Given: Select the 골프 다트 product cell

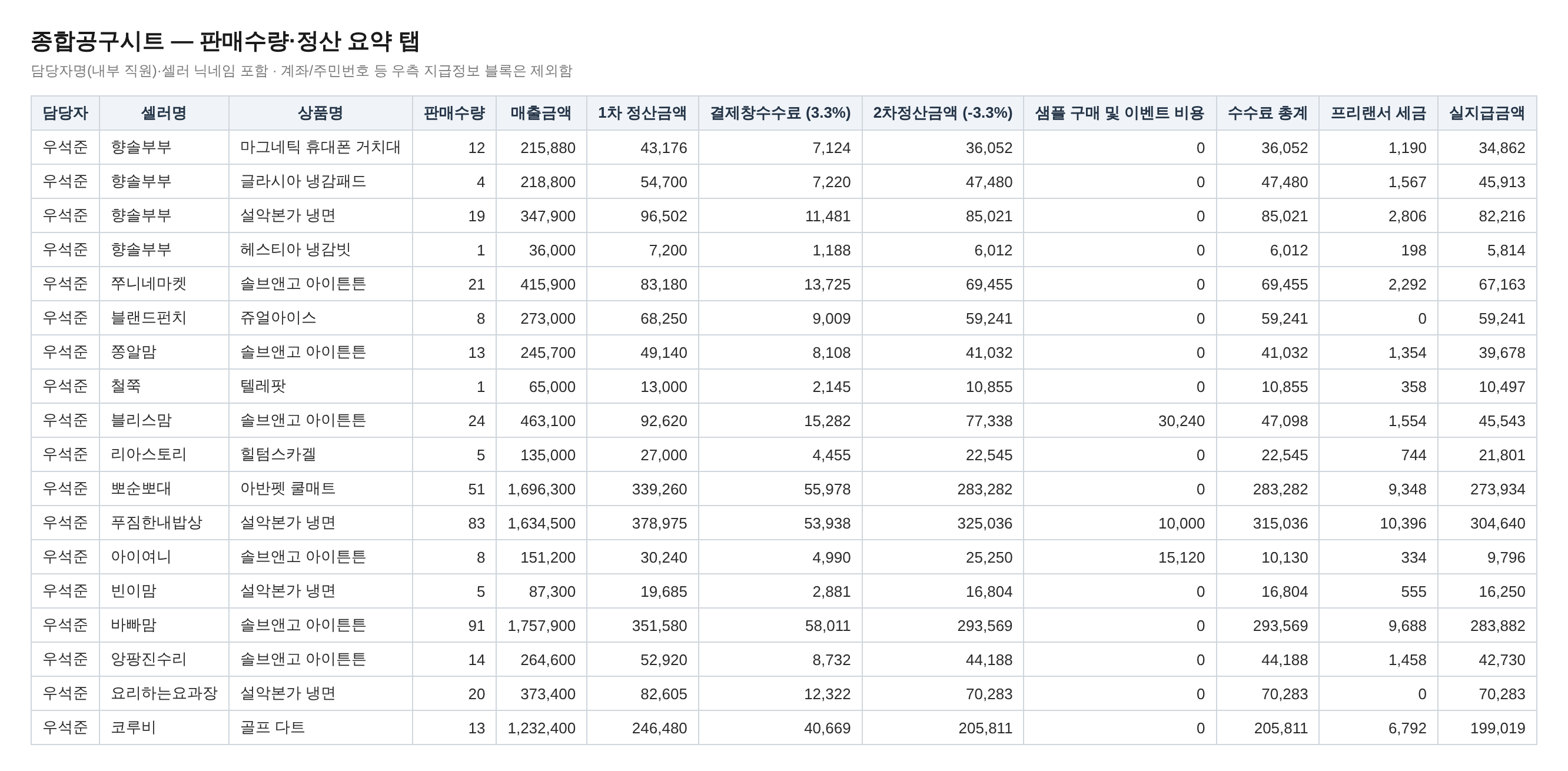Looking at the screenshot, I should point(321,727).
